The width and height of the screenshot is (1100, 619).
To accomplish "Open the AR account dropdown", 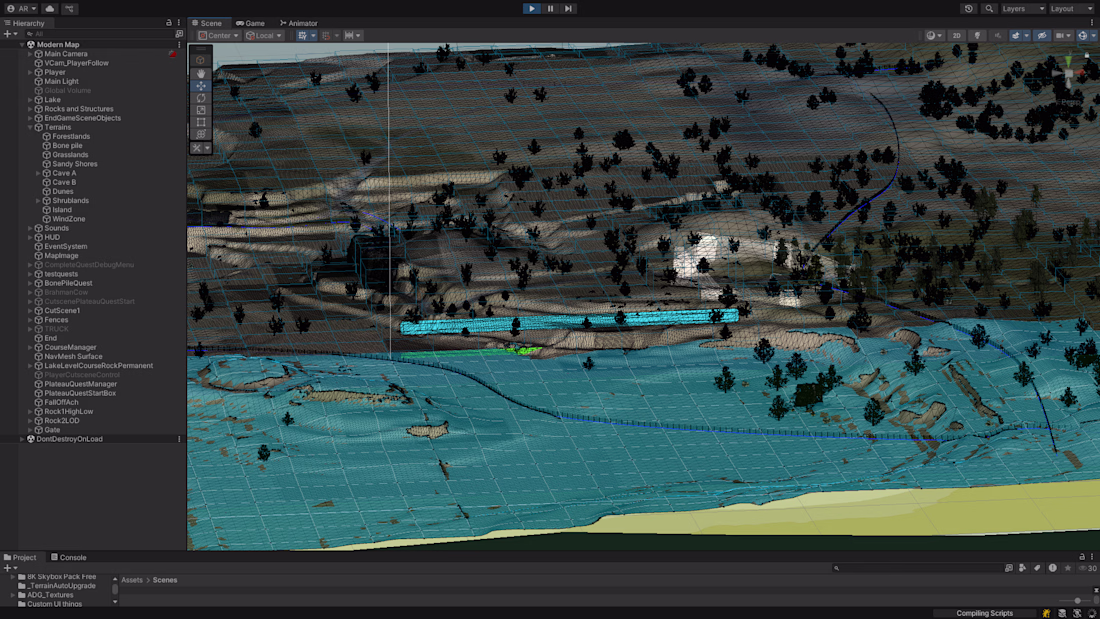I will [21, 8].
